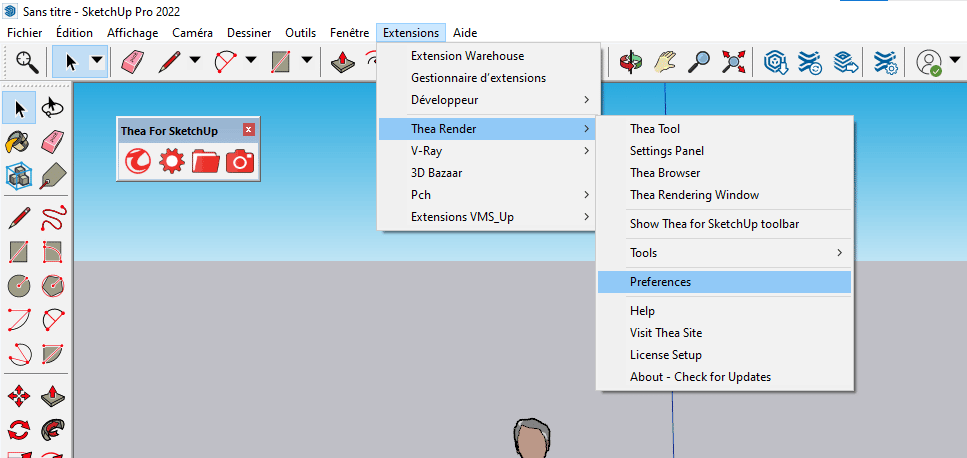
Task: Select Rectangle tool in left toolbox
Action: 19,251
